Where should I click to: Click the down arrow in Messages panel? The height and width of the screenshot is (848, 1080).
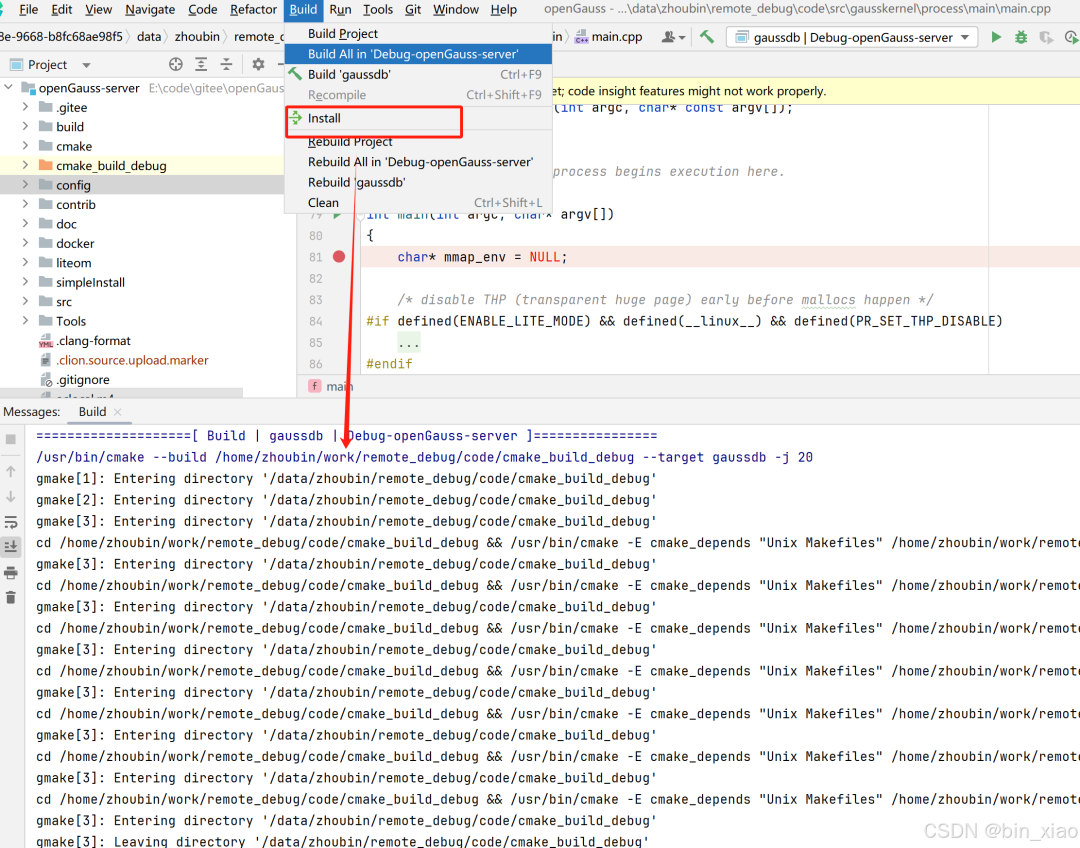tap(10, 497)
